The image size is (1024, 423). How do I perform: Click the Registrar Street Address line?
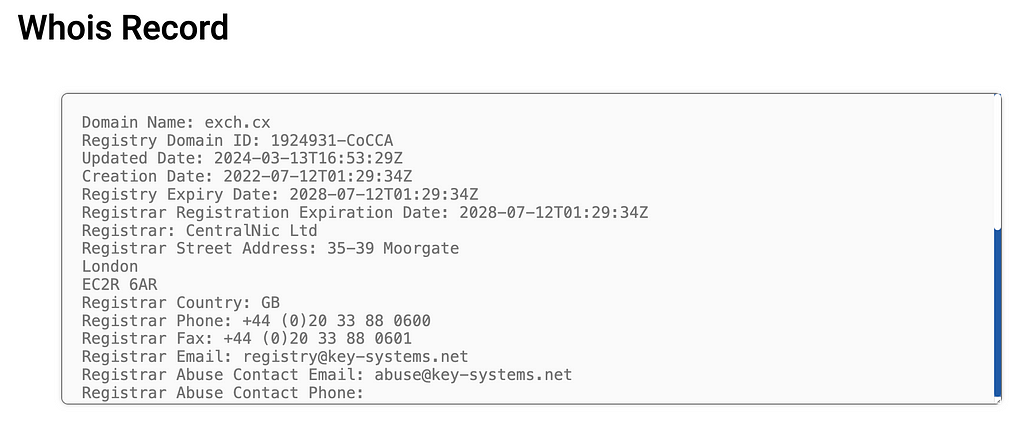270,249
